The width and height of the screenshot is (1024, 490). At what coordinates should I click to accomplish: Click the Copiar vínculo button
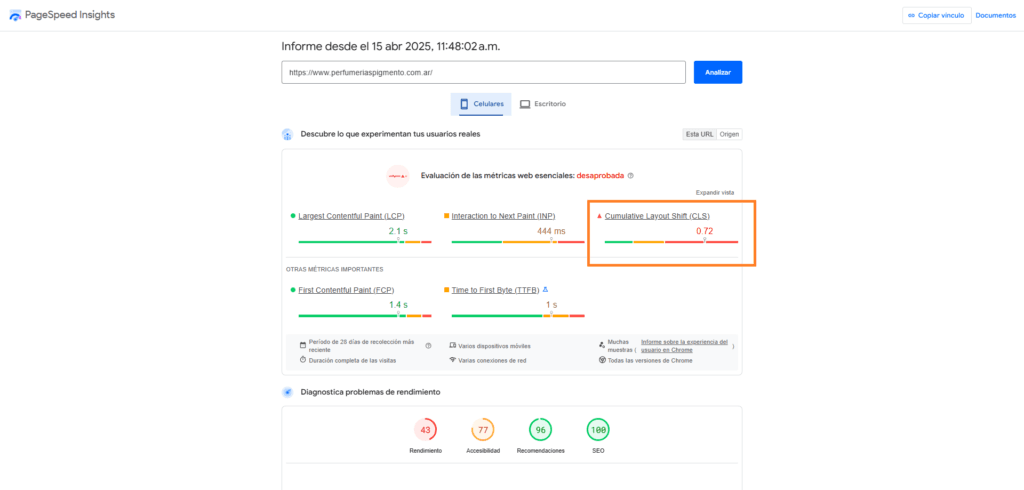pyautogui.click(x=936, y=15)
